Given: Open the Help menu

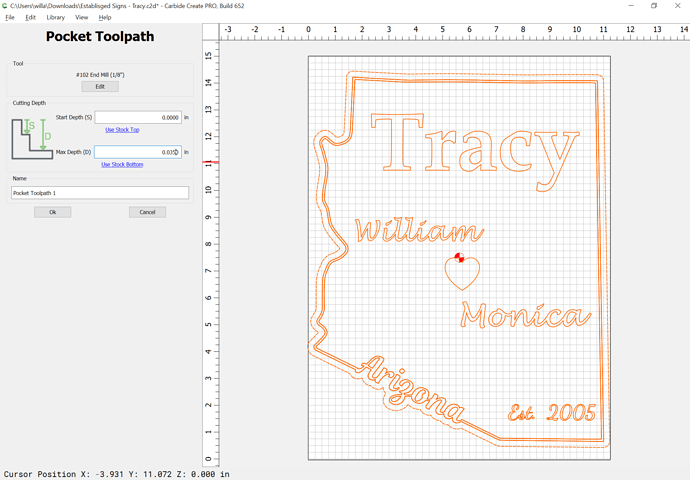Looking at the screenshot, I should (x=105, y=18).
